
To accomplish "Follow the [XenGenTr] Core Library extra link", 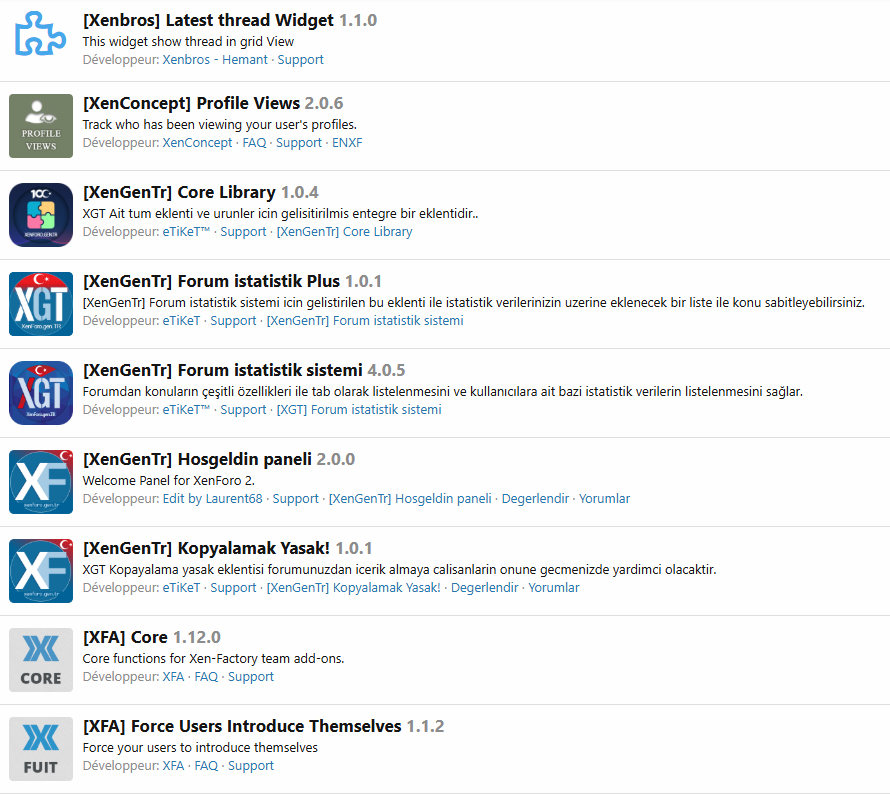I will click(345, 232).
